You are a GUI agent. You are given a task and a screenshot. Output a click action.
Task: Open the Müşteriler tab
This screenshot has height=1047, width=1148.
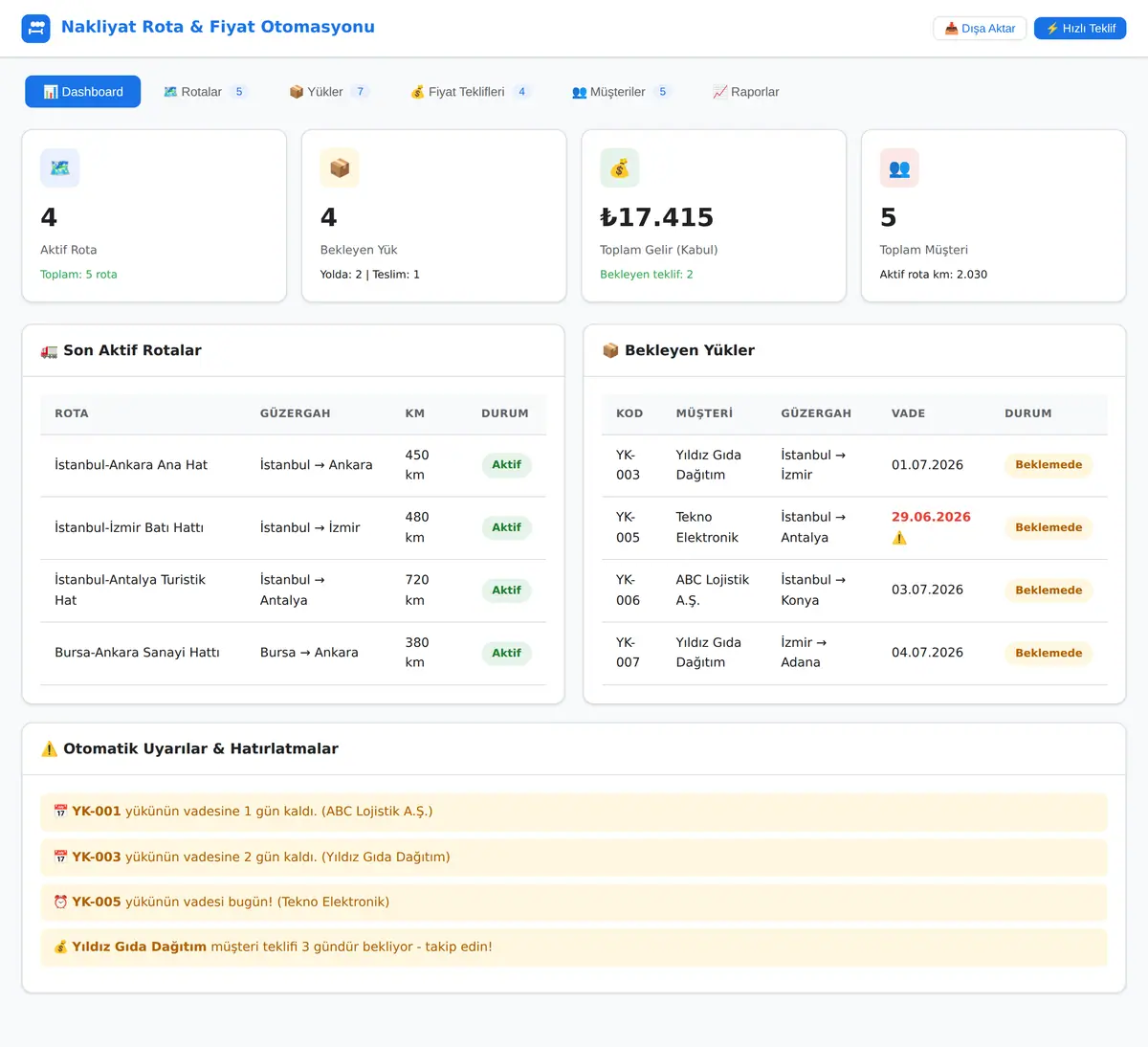click(x=622, y=92)
